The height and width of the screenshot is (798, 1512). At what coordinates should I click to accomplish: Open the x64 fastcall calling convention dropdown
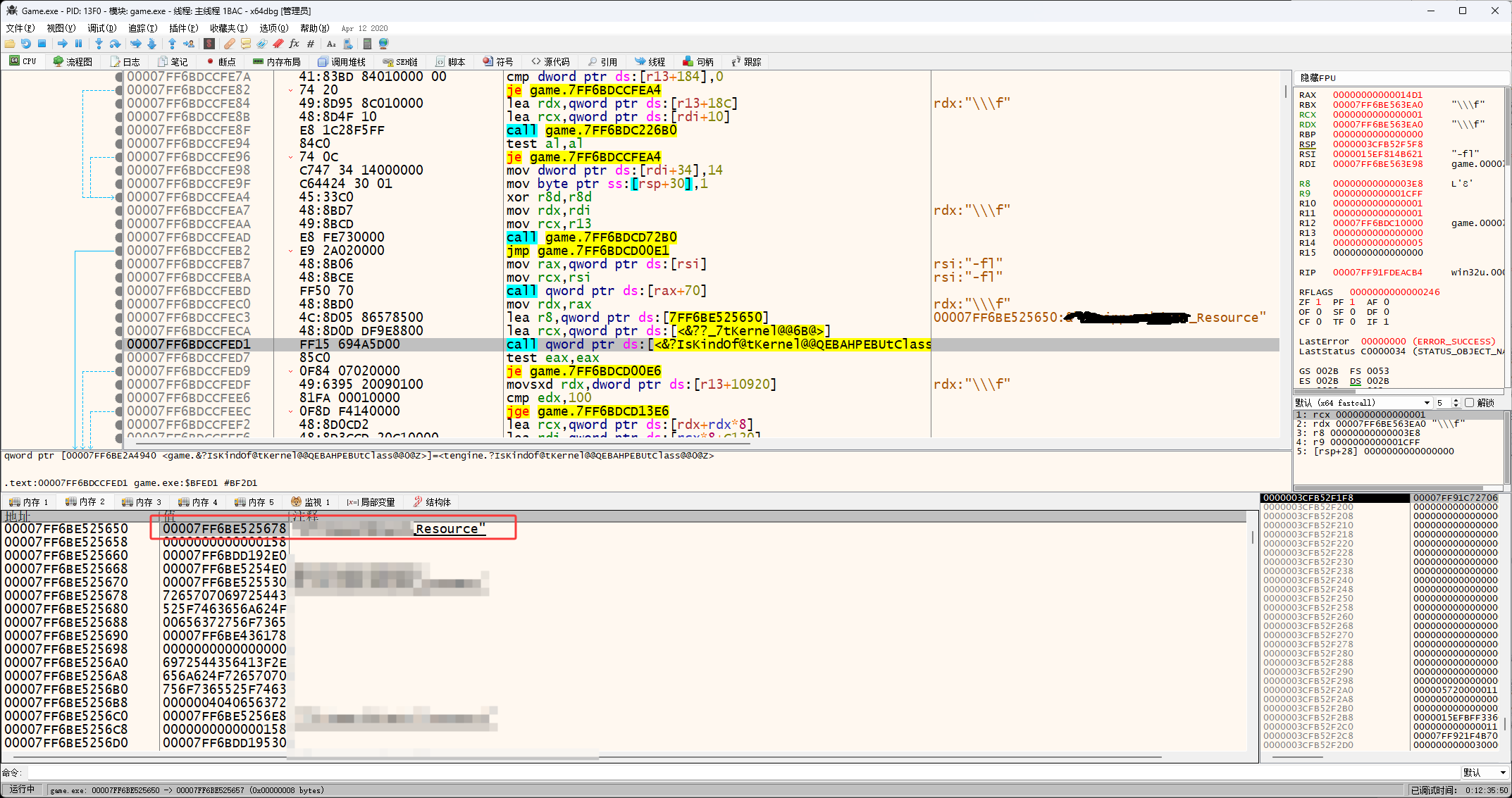(1363, 403)
